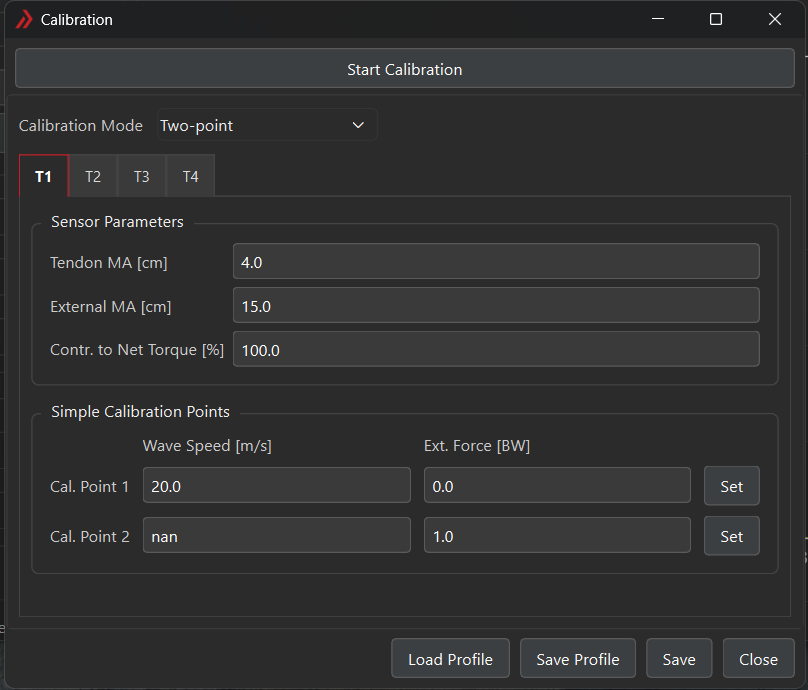Close the window via title bar X
Image resolution: width=808 pixels, height=690 pixels.
775,19
